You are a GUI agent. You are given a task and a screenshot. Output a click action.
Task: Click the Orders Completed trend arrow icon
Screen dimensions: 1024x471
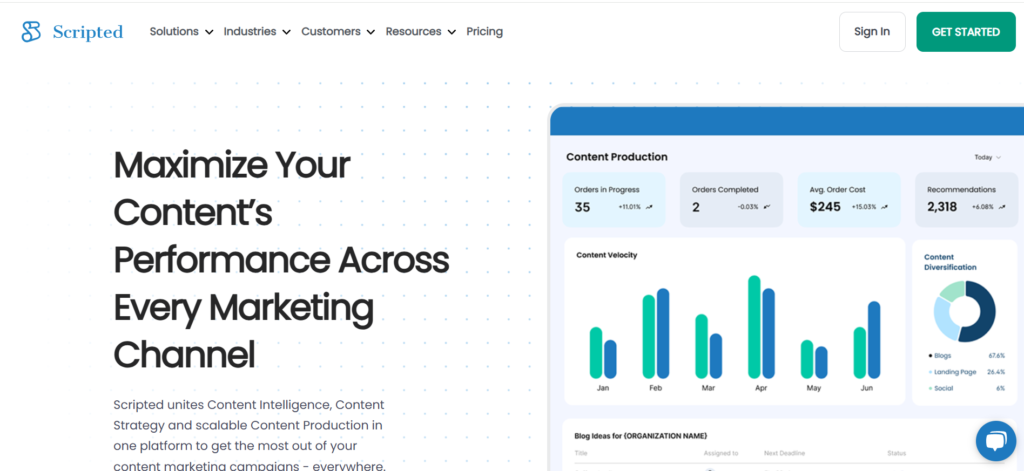(767, 207)
